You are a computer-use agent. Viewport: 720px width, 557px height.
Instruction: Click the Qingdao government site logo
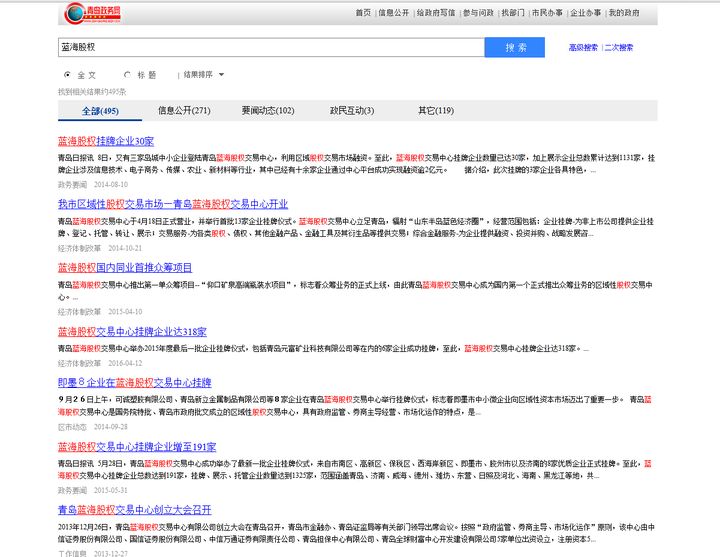point(93,13)
